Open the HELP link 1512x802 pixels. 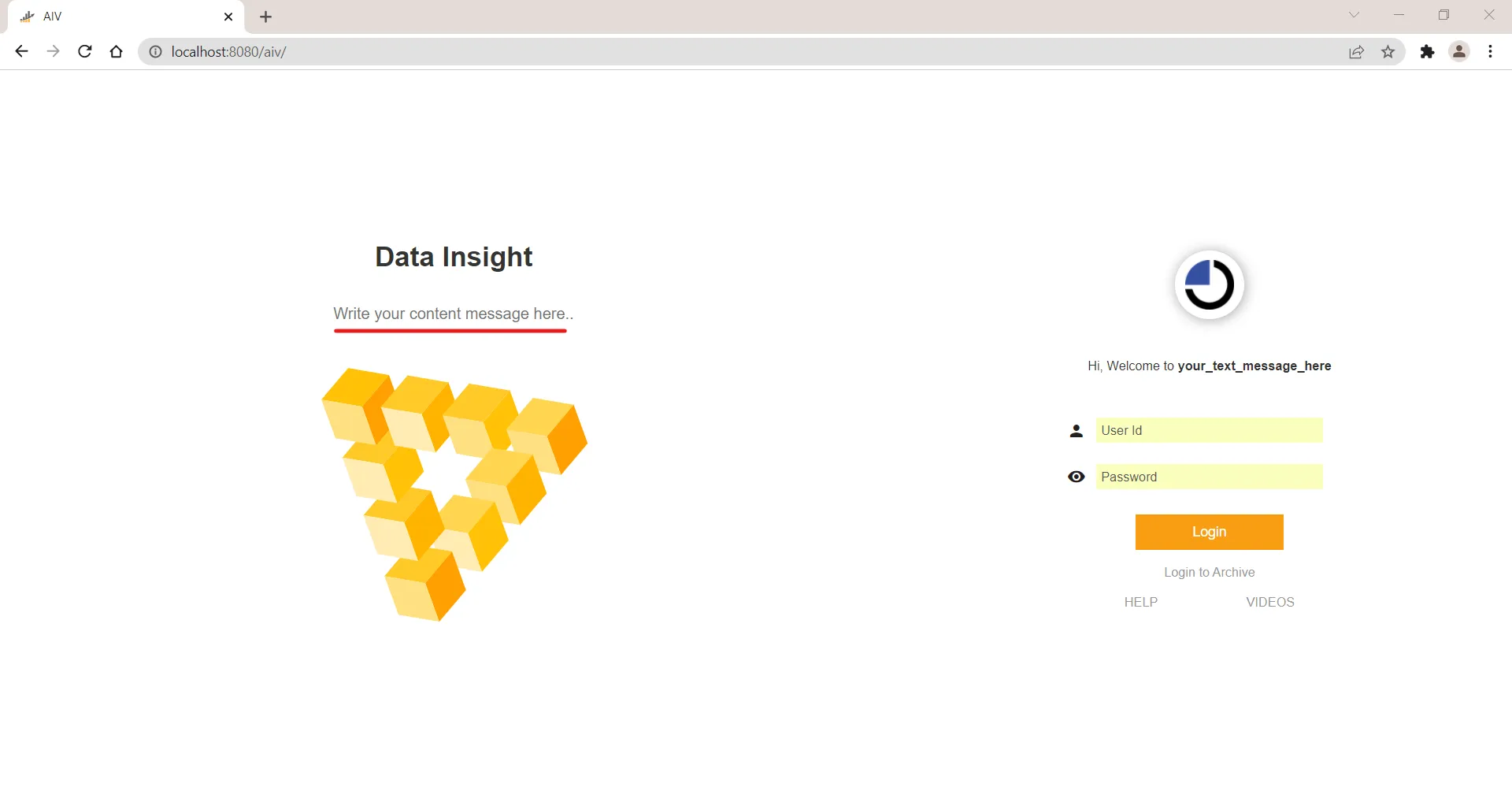click(1141, 602)
